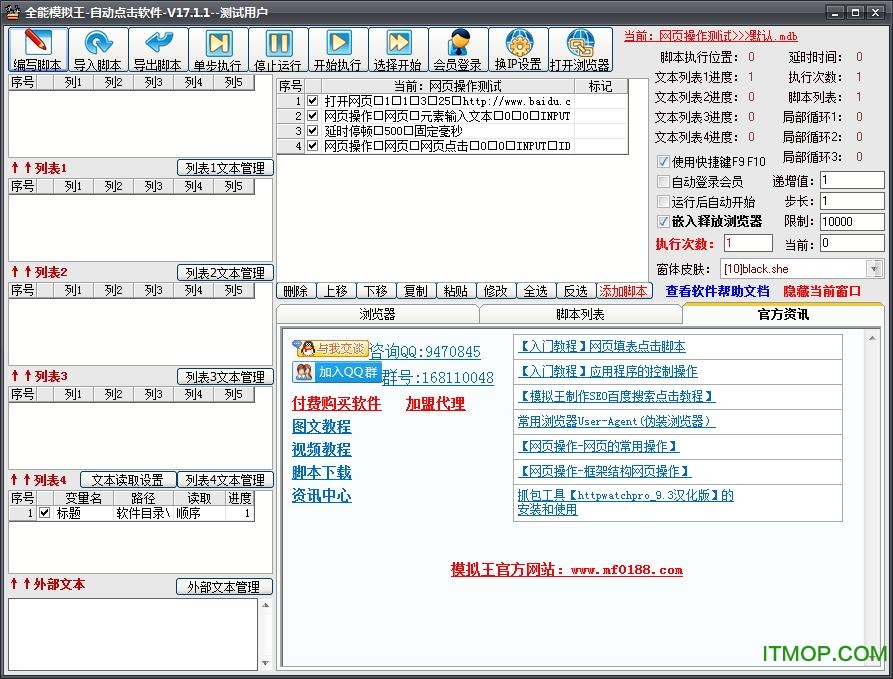The height and width of the screenshot is (679, 893).
Task: Uncheck script step 2 元素输入文本
Action: click(312, 116)
